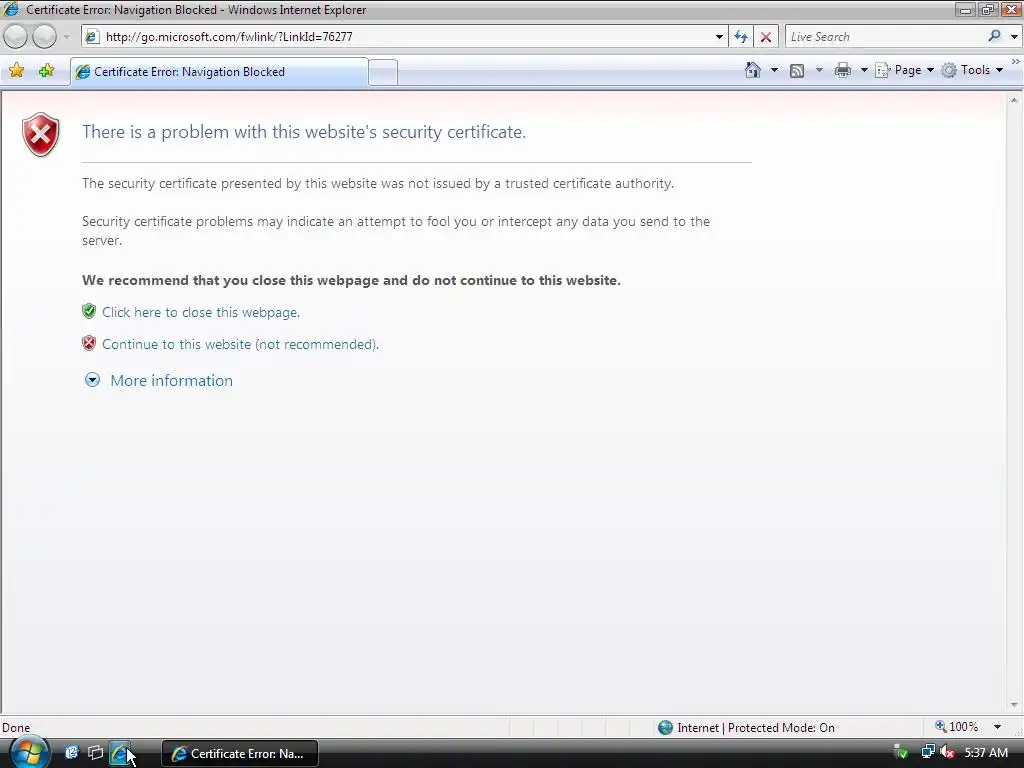Click the muted volume tray icon
Screen dimensions: 1024x768
947,752
